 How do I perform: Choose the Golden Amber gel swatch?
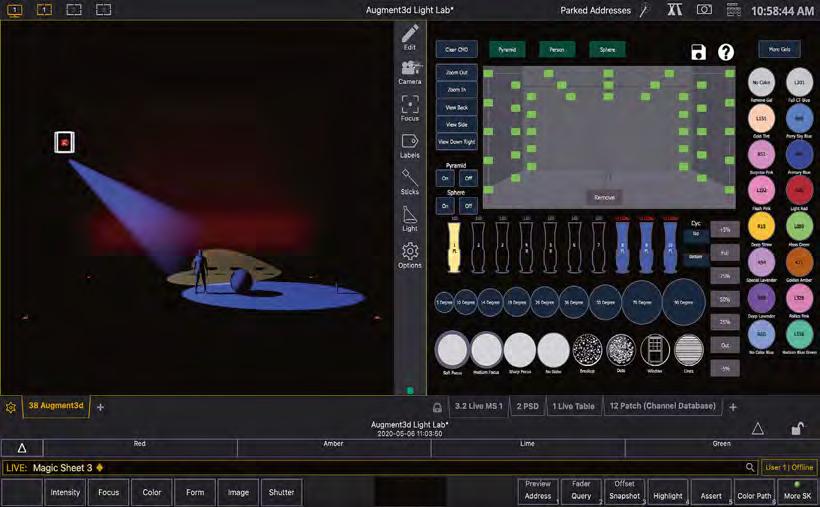point(799,262)
